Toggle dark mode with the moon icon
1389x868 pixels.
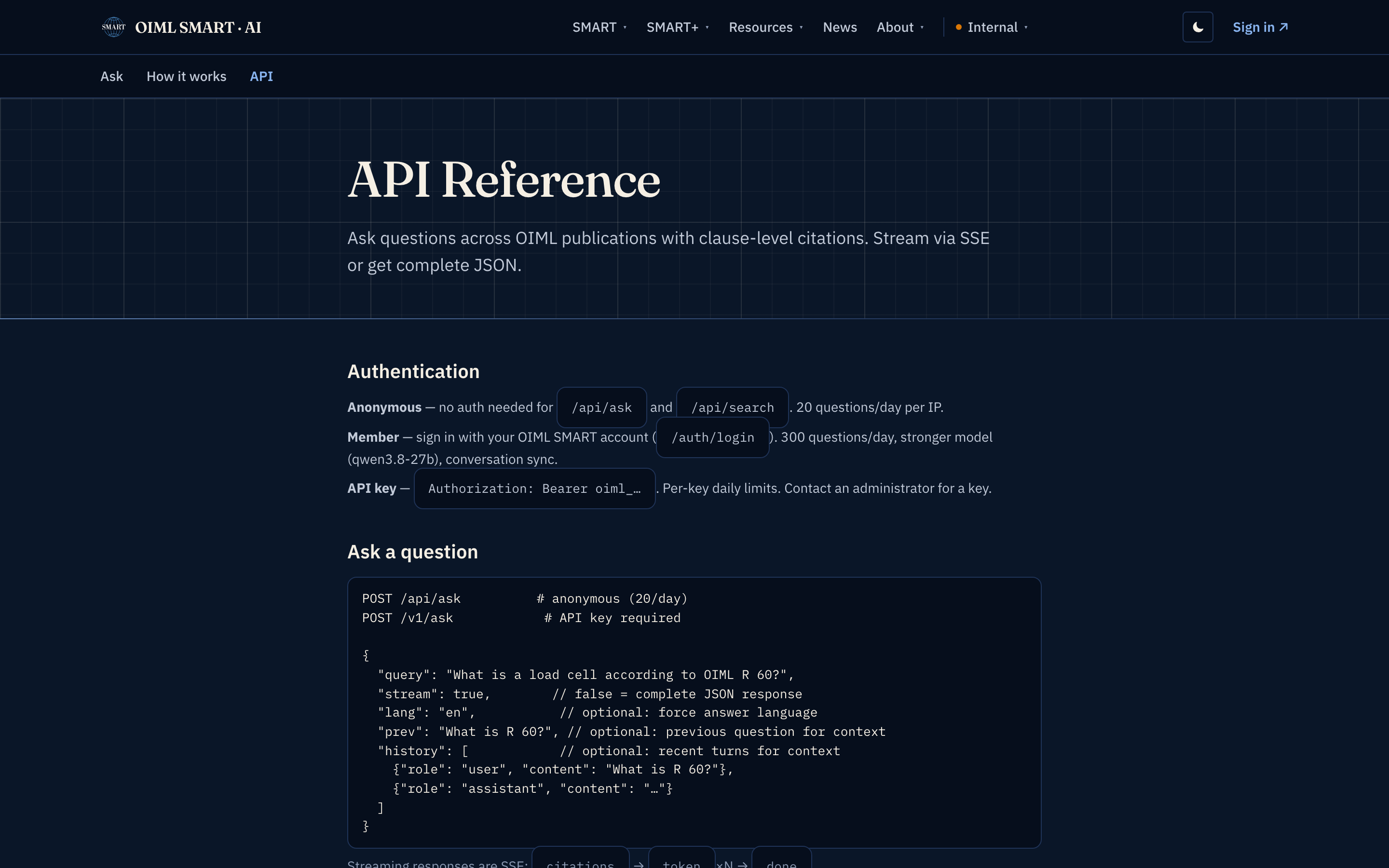(1198, 27)
